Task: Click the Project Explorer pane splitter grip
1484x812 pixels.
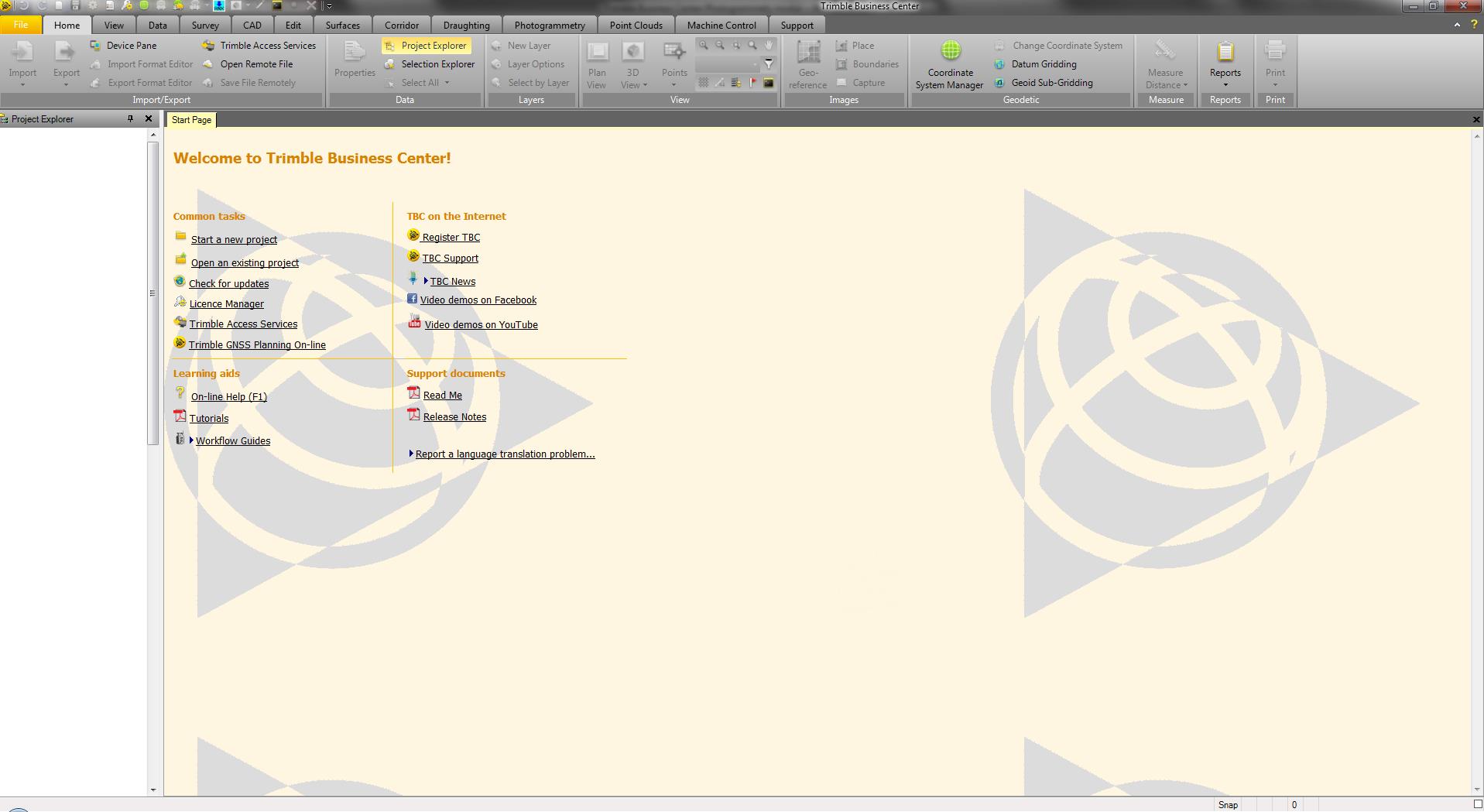Action: 152,293
